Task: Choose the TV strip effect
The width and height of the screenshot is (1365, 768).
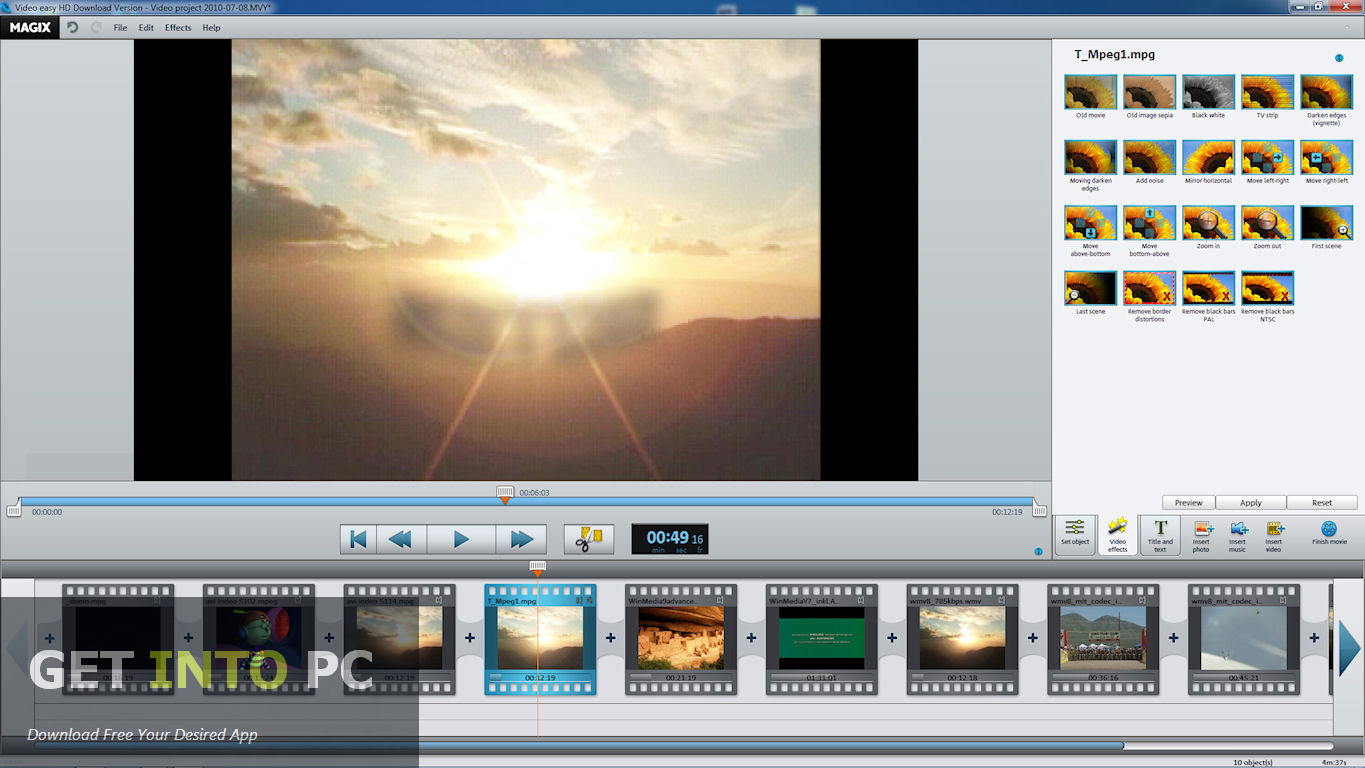Action: point(1267,92)
